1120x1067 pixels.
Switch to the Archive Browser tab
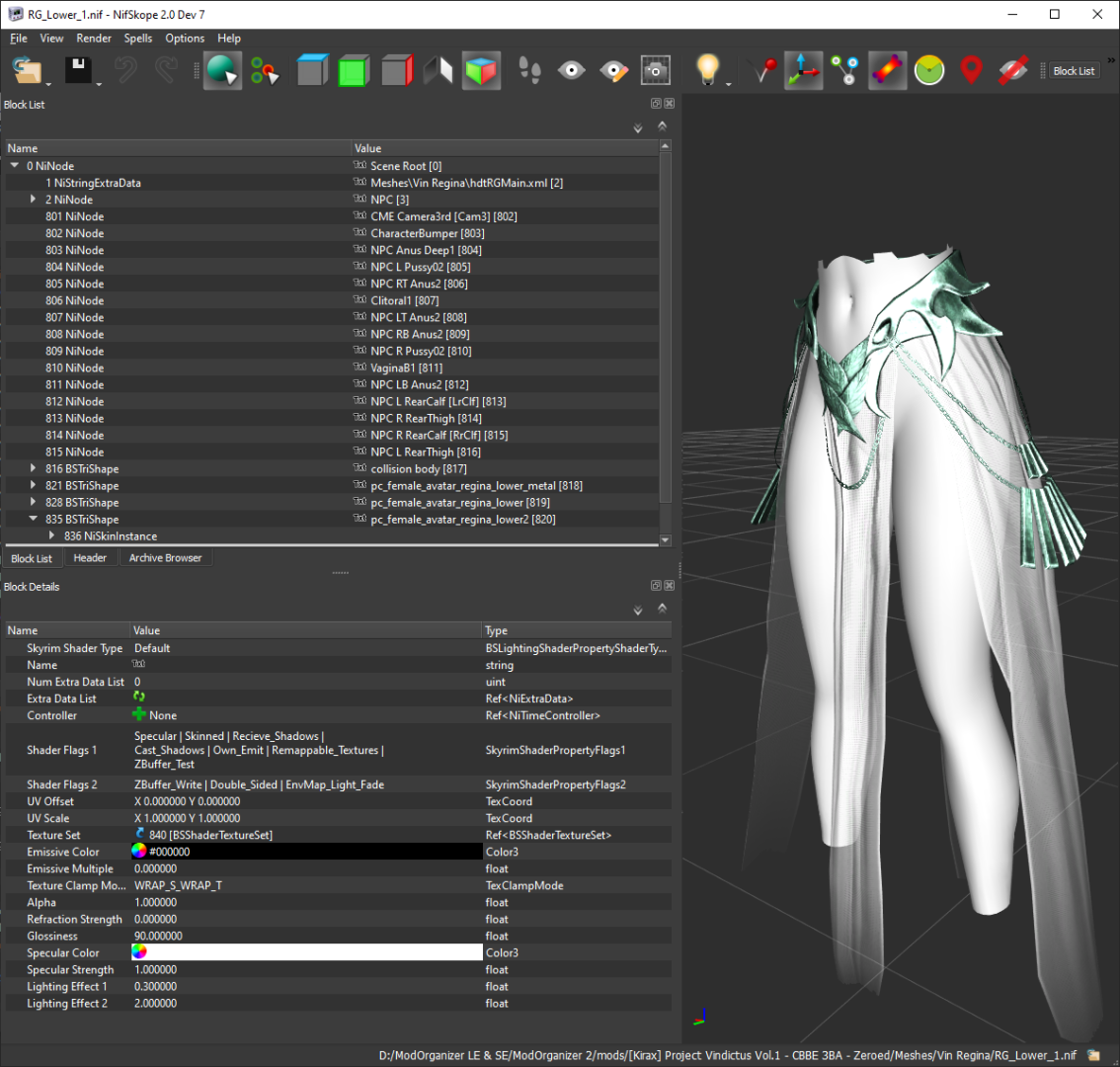point(165,558)
